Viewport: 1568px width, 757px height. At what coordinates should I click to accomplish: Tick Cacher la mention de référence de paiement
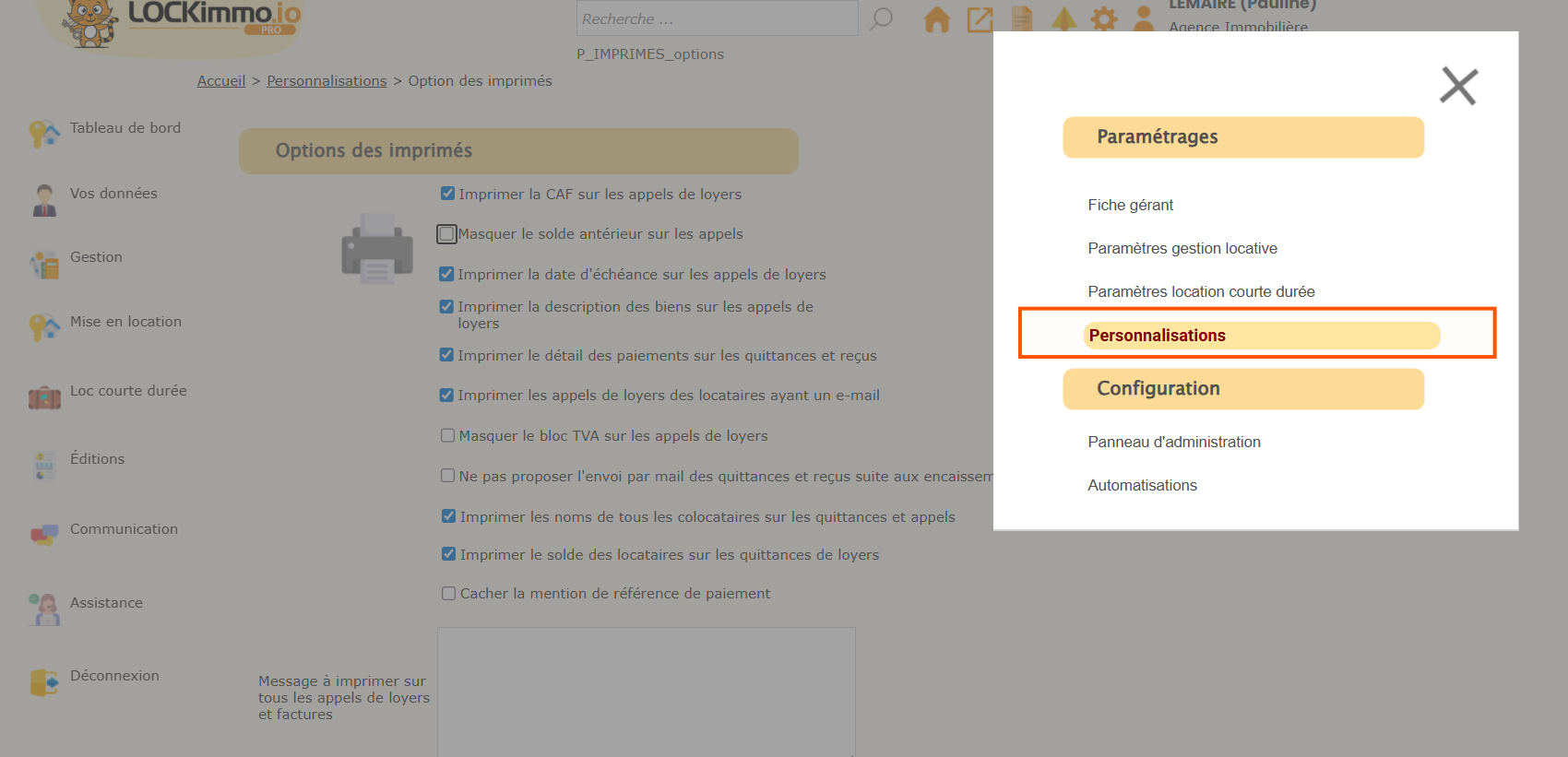tap(448, 594)
